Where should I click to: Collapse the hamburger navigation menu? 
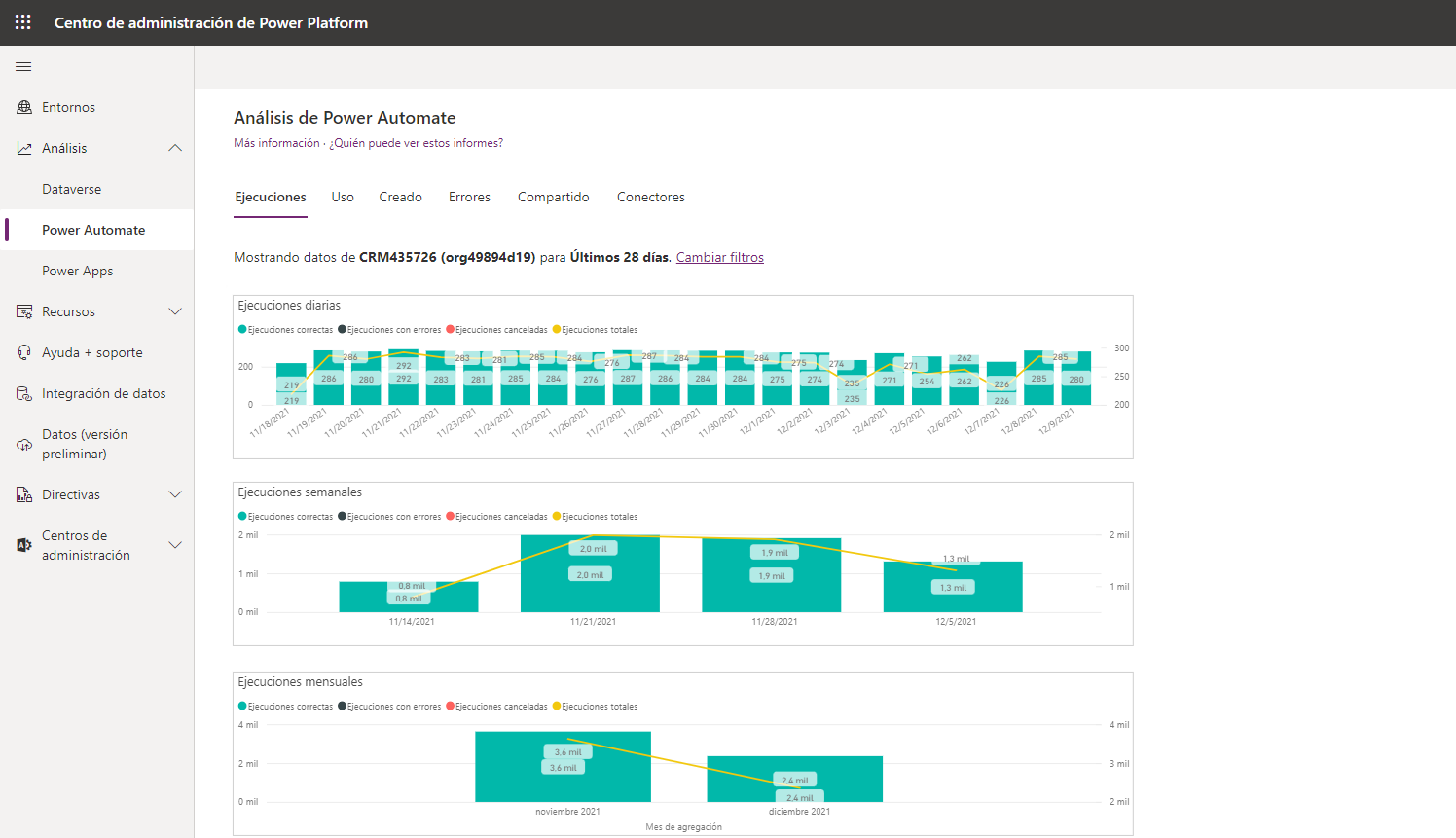pyautogui.click(x=23, y=66)
